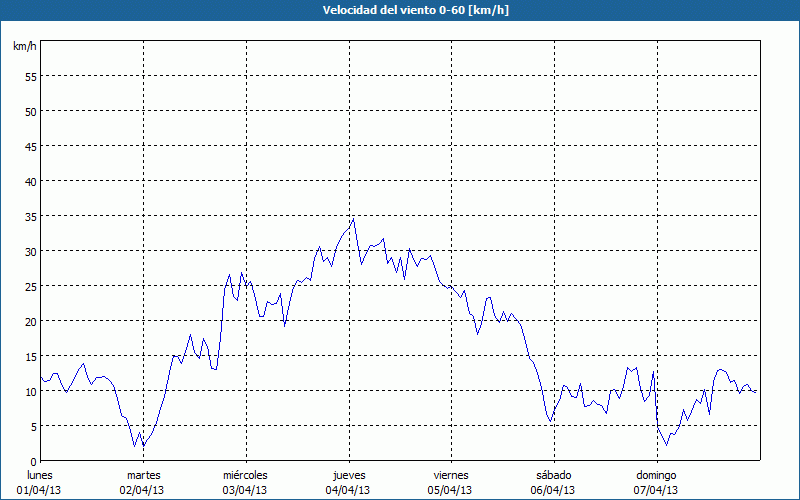Click the 0 value on the y-axis
The width and height of the screenshot is (800, 500).
click(34, 462)
